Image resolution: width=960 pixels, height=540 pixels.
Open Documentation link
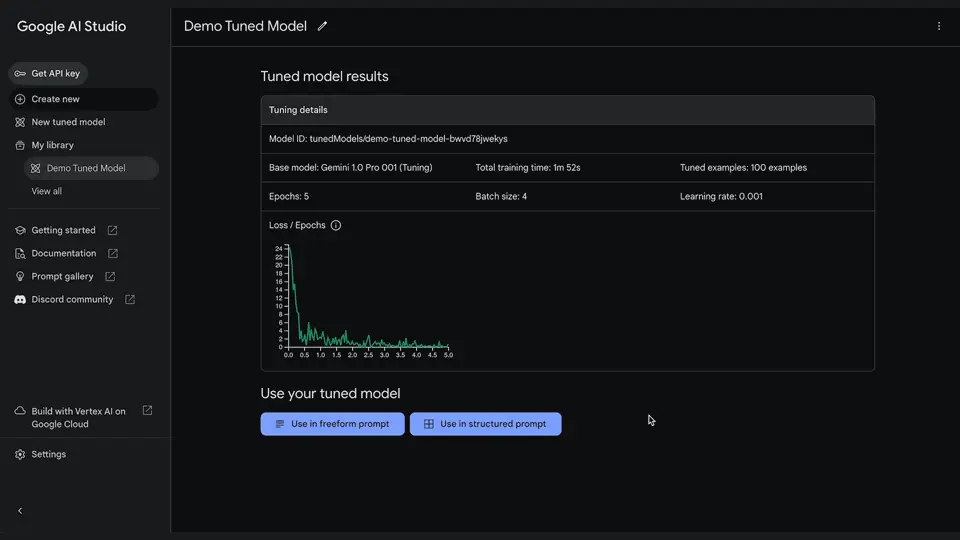[64, 253]
